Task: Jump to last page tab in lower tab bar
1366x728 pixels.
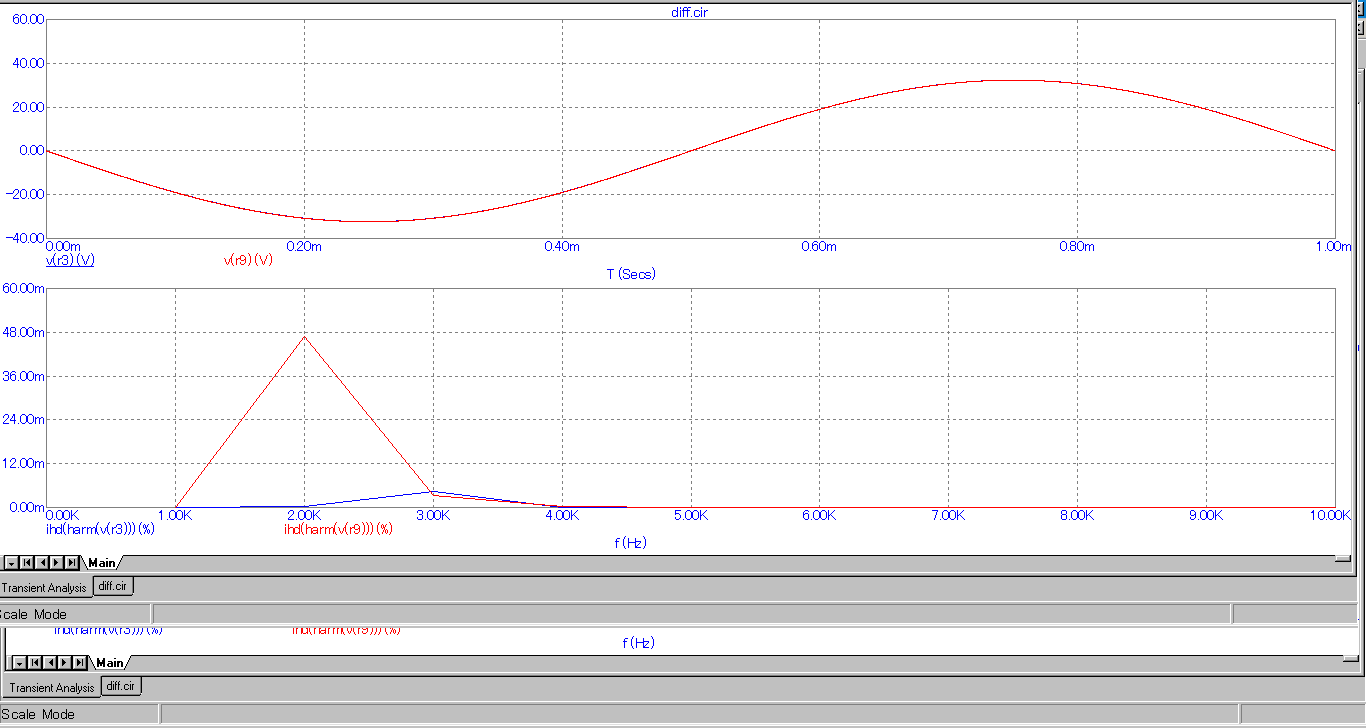Action: pyautogui.click(x=78, y=662)
